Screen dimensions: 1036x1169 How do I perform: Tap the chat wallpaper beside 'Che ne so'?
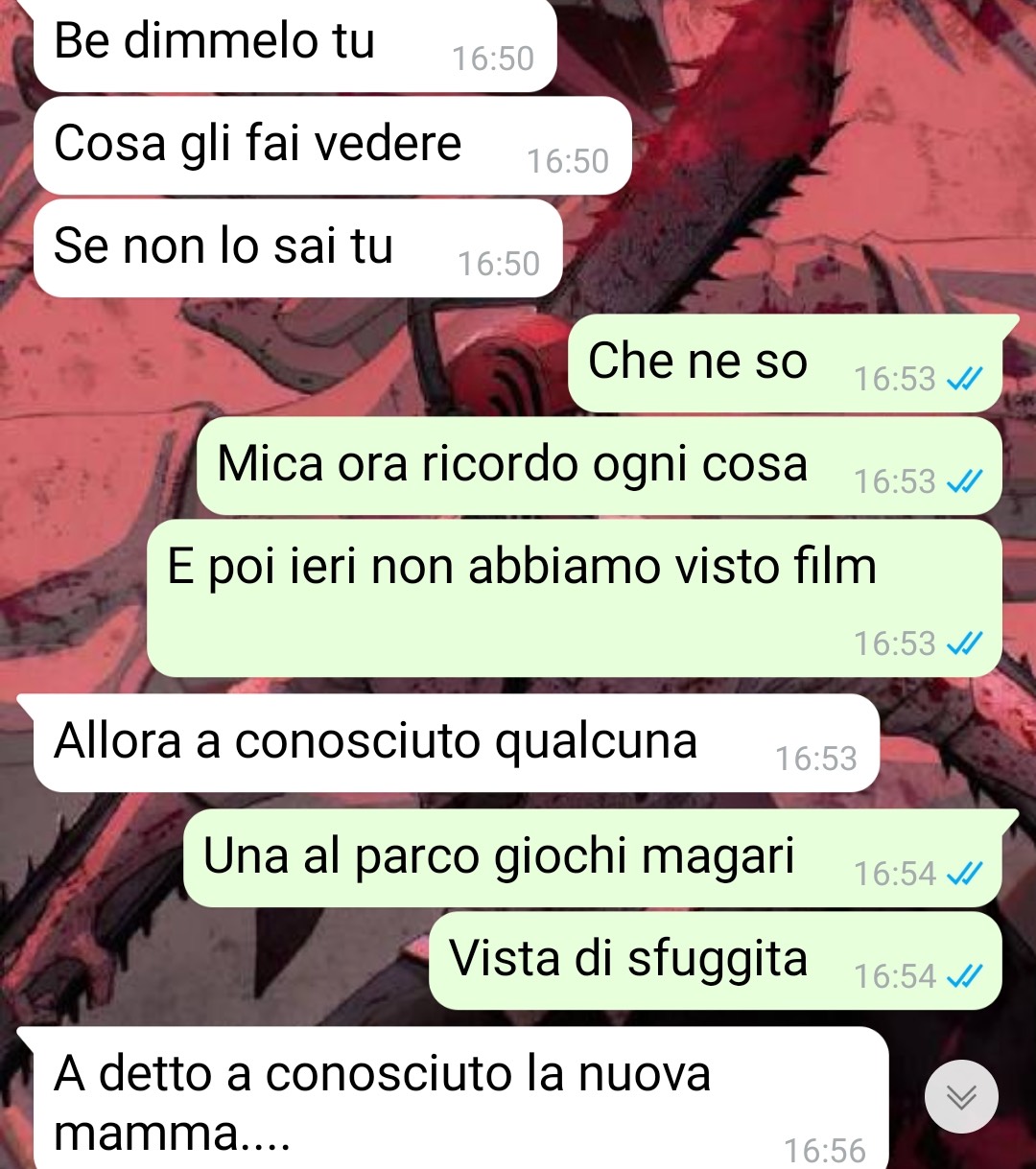point(288,363)
